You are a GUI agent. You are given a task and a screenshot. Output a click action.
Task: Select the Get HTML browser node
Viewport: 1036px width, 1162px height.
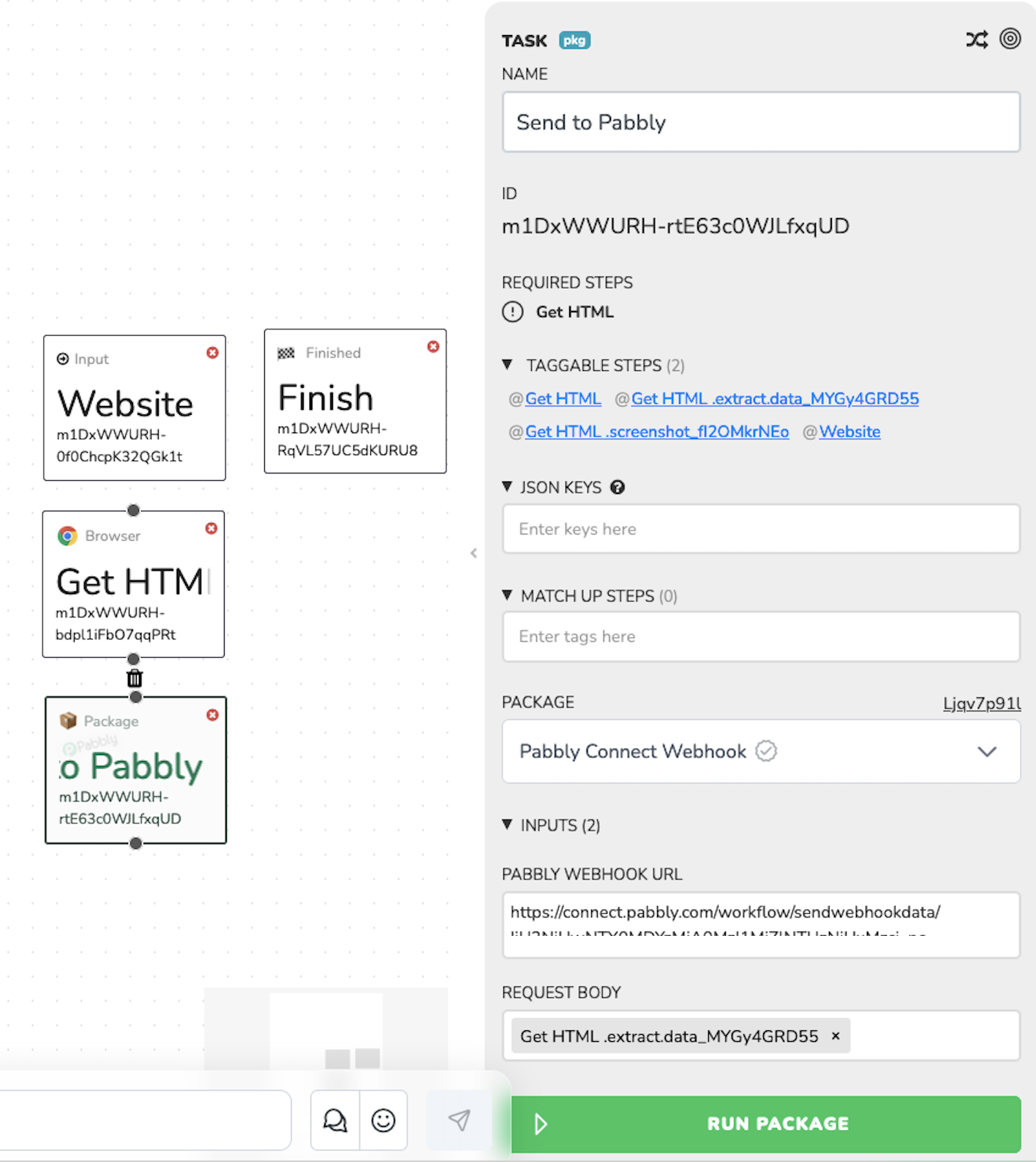point(133,584)
